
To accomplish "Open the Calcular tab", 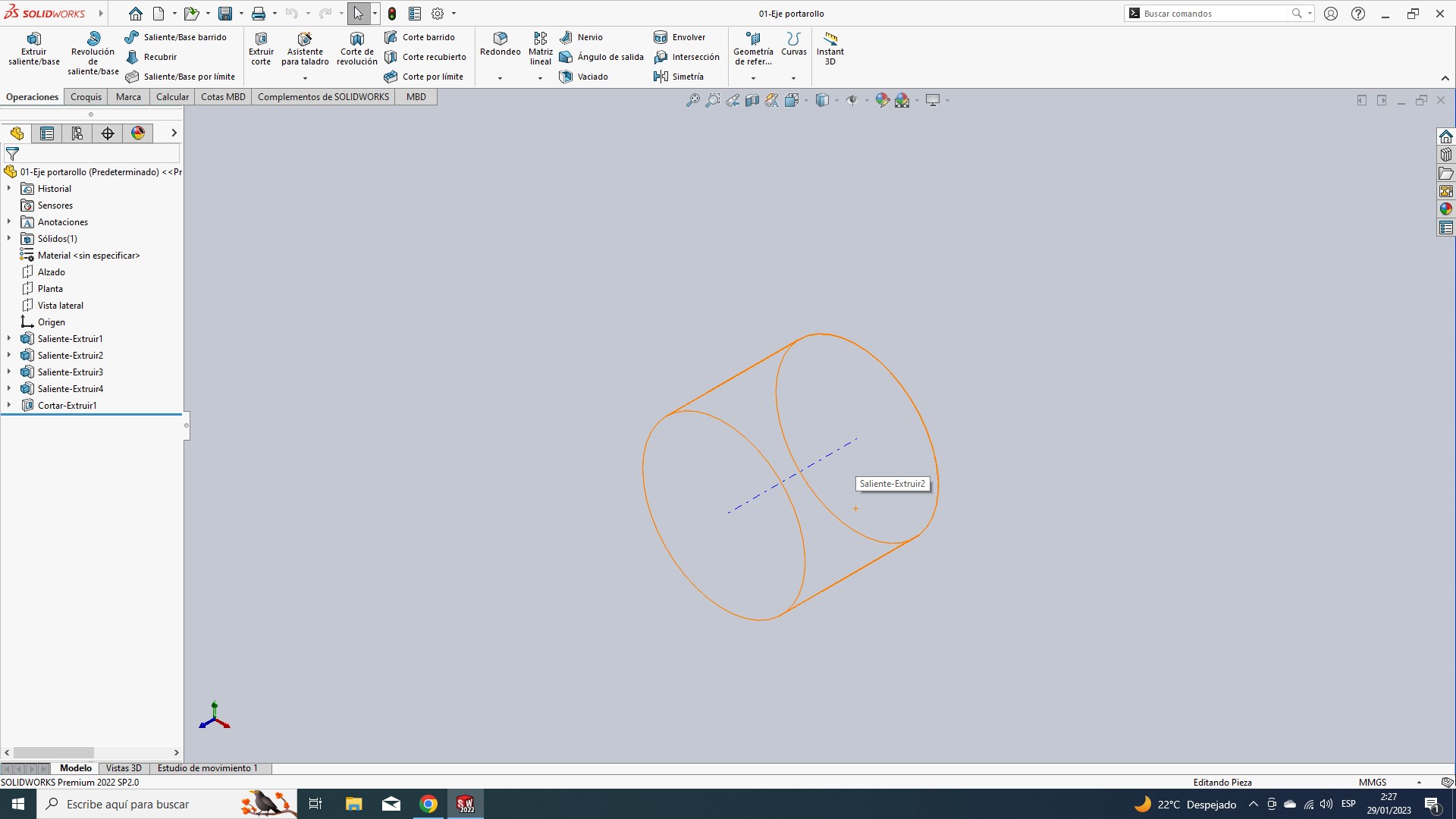I will (x=172, y=97).
